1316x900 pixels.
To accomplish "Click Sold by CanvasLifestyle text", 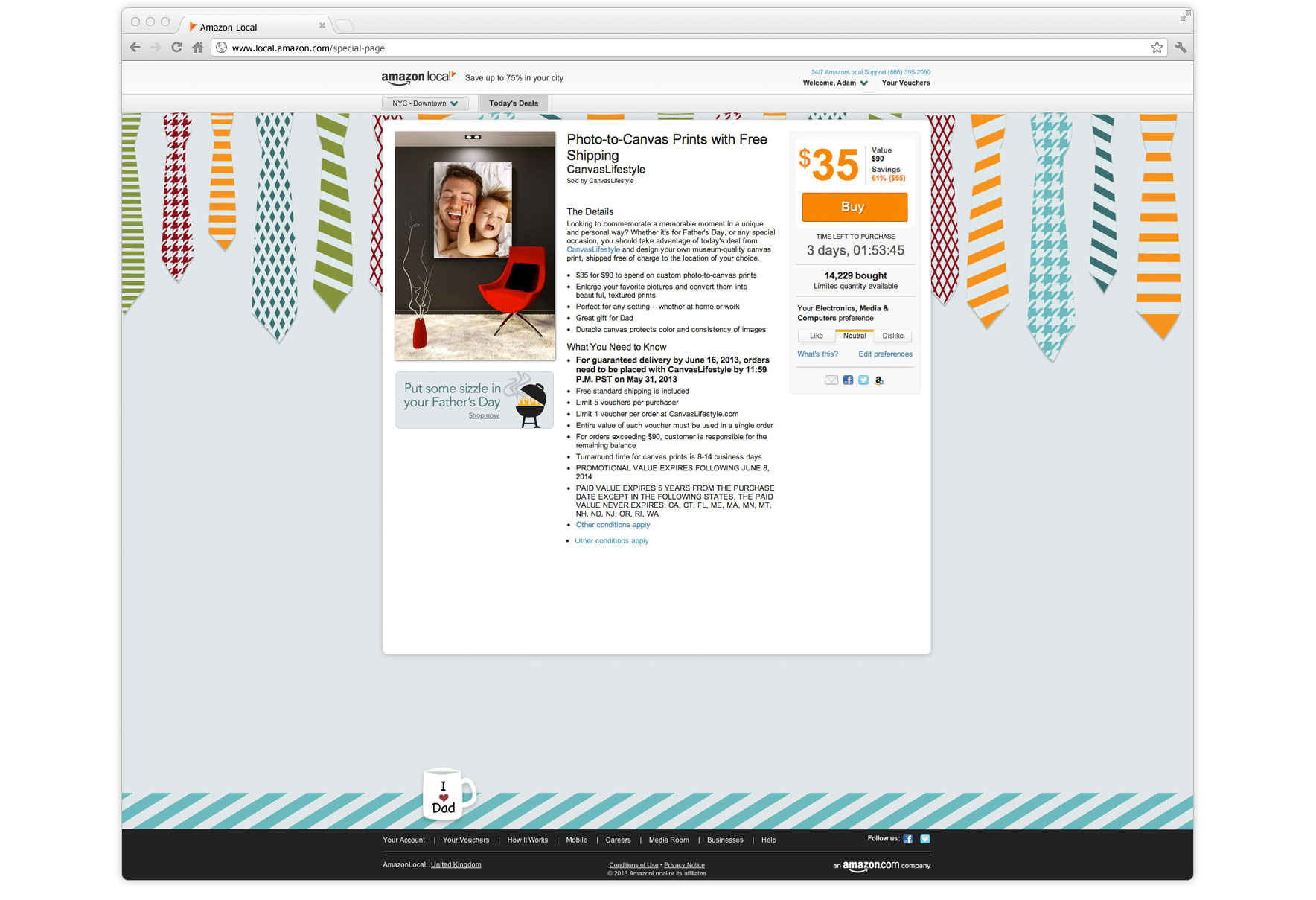I will pyautogui.click(x=600, y=181).
